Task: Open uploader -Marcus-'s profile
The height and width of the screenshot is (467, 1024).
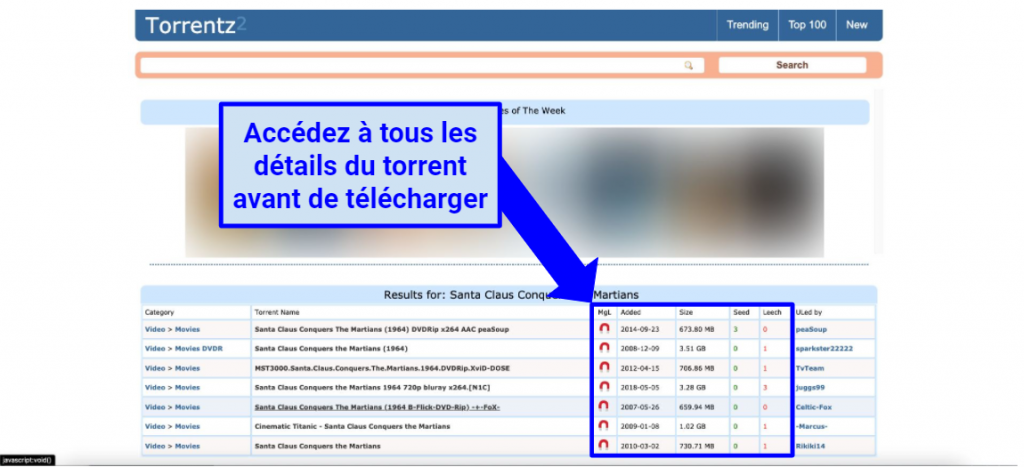Action: (x=812, y=427)
